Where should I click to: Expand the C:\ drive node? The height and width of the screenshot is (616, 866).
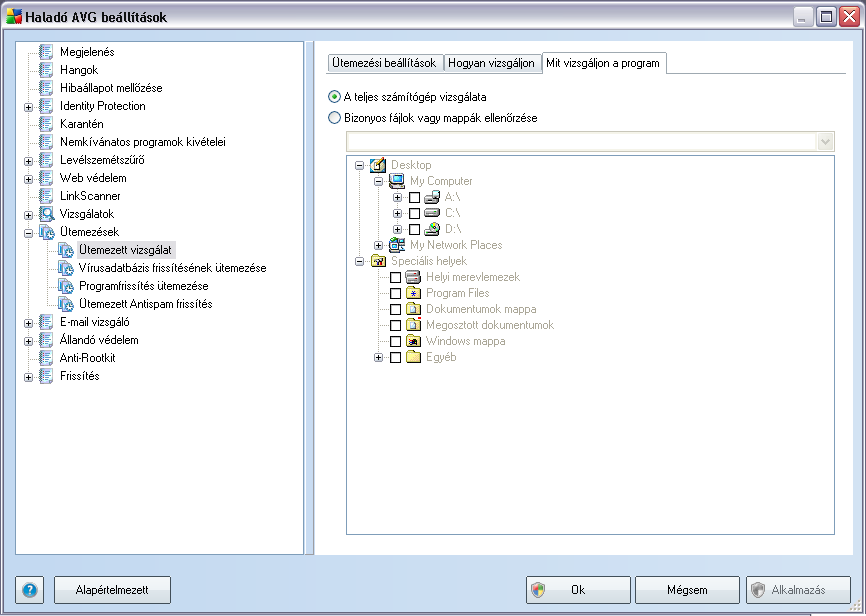click(x=397, y=213)
